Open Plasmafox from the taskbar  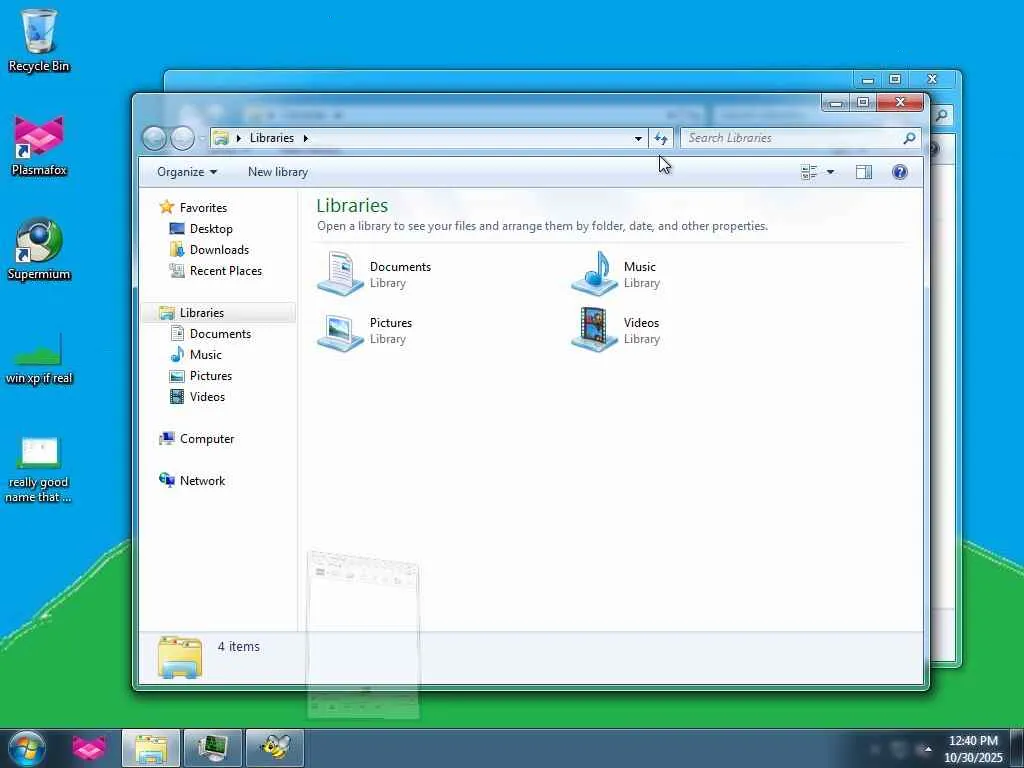click(89, 748)
